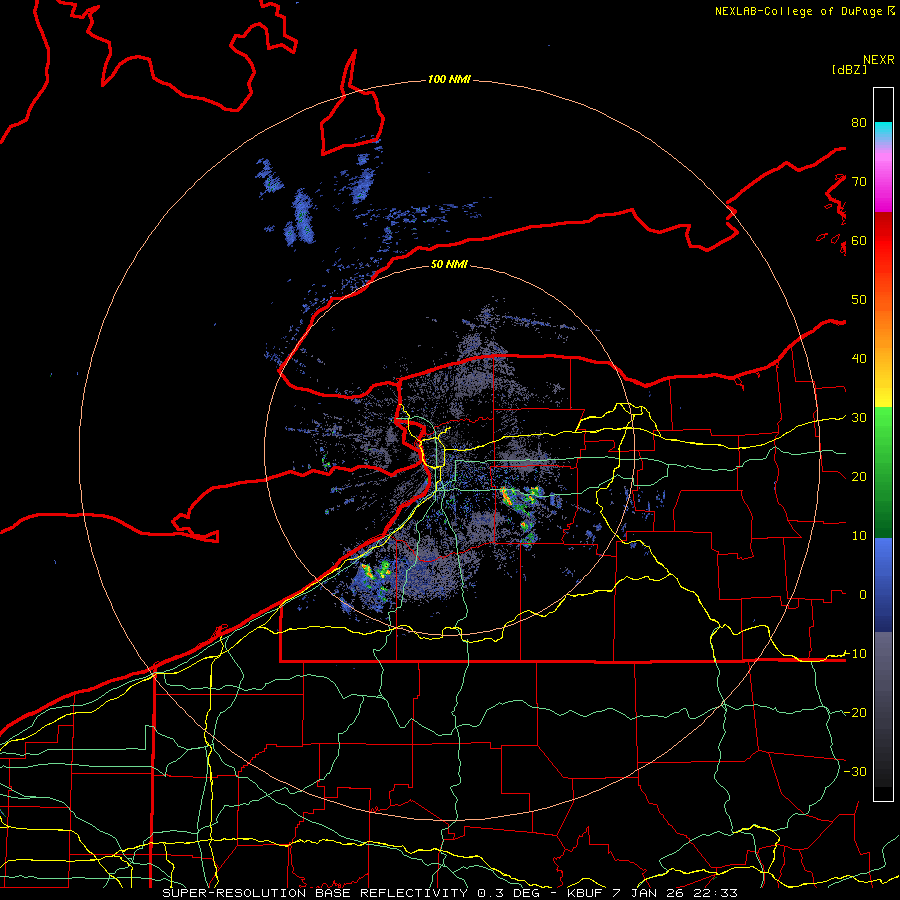
Task: Click the 60 value on dBZ scale
Action: (x=859, y=240)
